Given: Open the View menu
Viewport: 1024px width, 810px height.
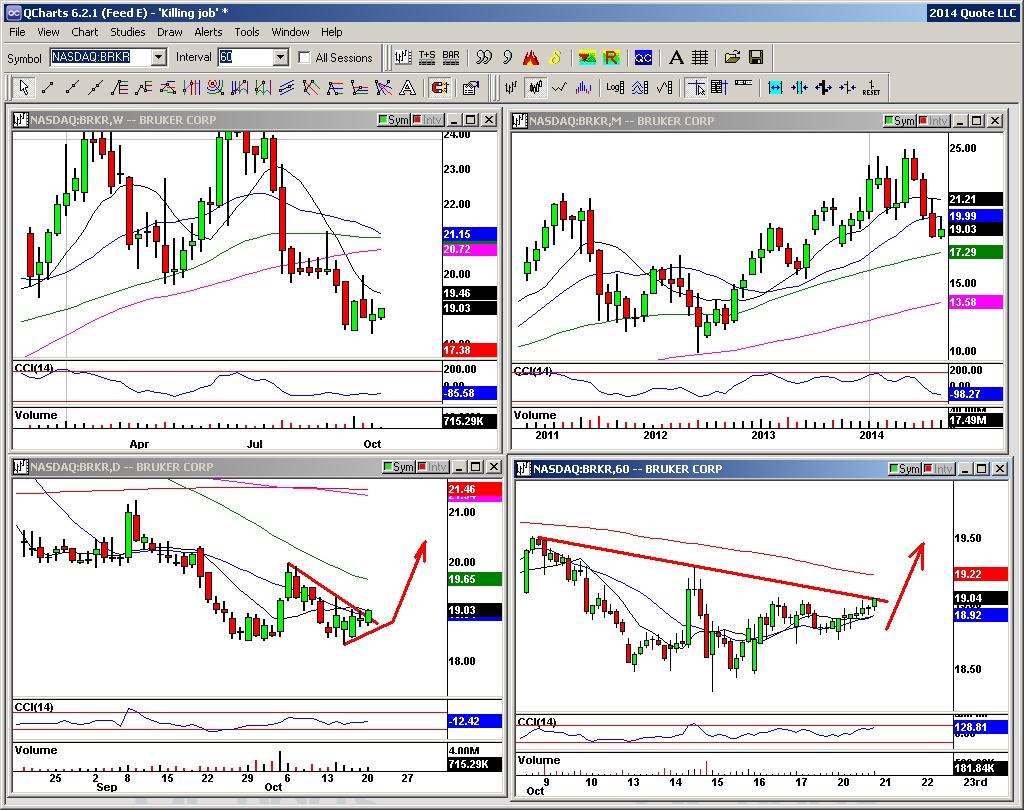Looking at the screenshot, I should [48, 32].
